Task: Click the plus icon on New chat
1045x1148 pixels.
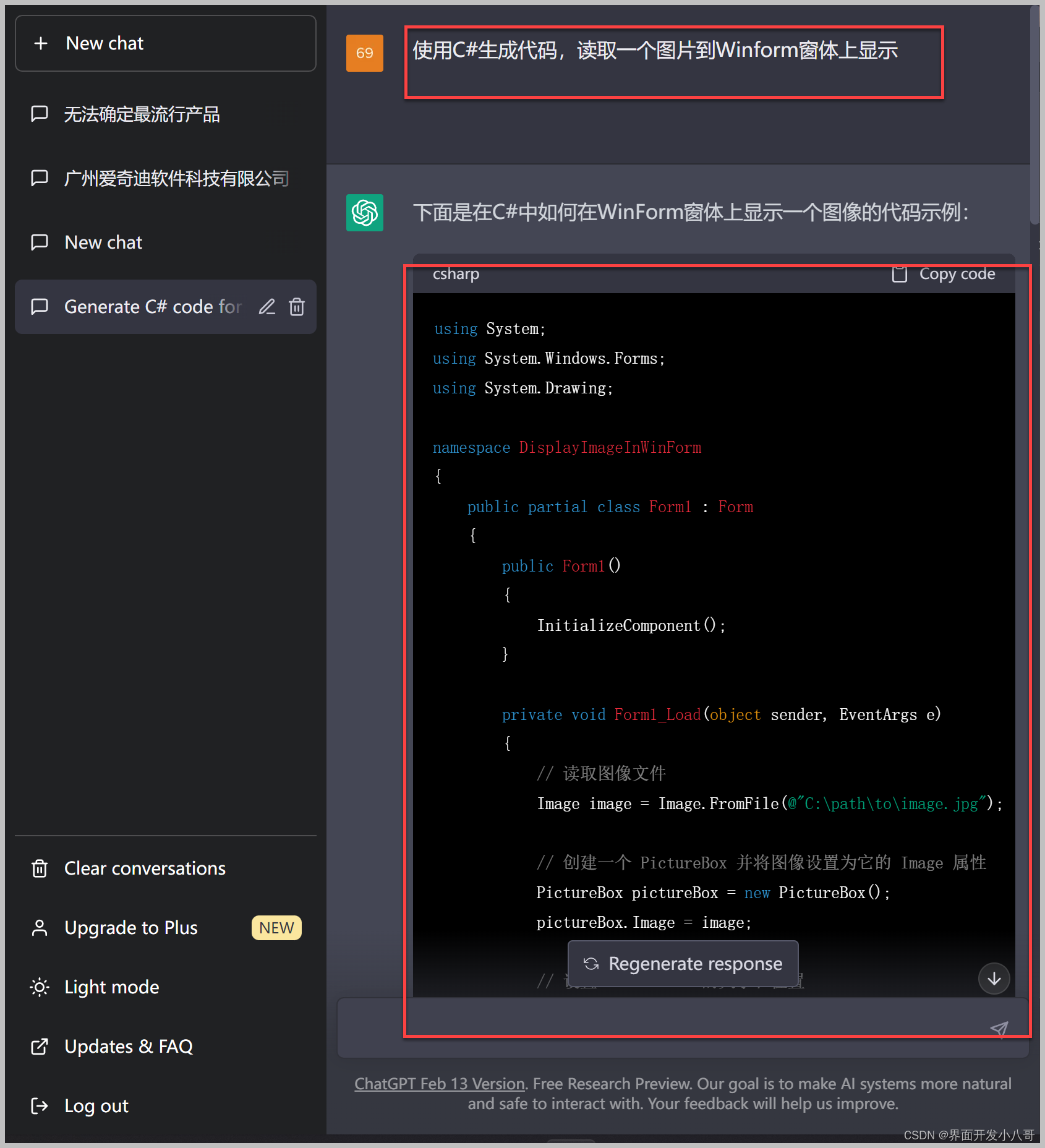Action: pos(40,43)
